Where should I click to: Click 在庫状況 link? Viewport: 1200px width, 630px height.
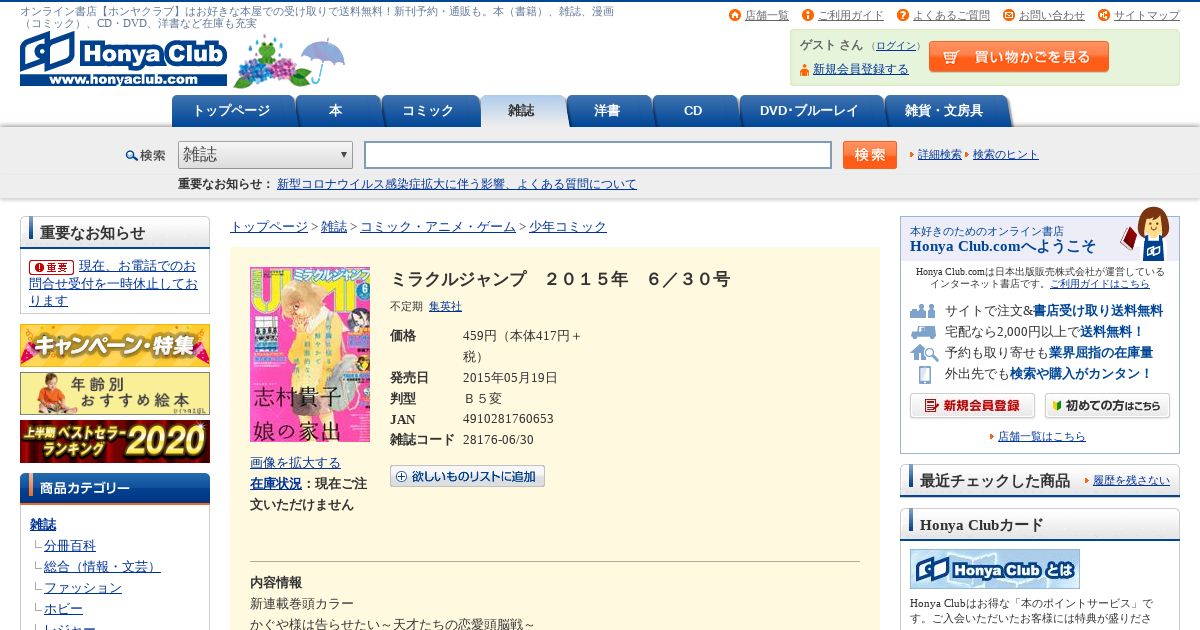pyautogui.click(x=276, y=484)
